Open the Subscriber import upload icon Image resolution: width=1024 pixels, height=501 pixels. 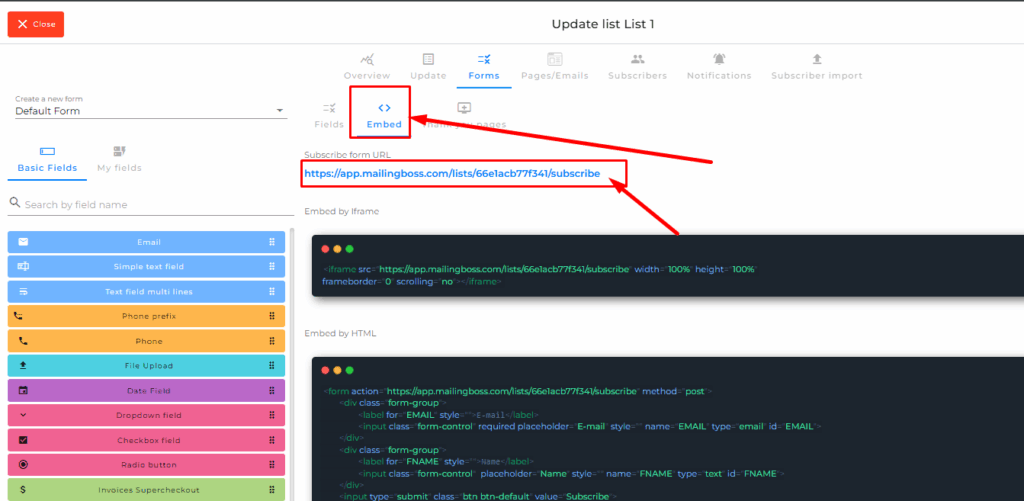[816, 60]
